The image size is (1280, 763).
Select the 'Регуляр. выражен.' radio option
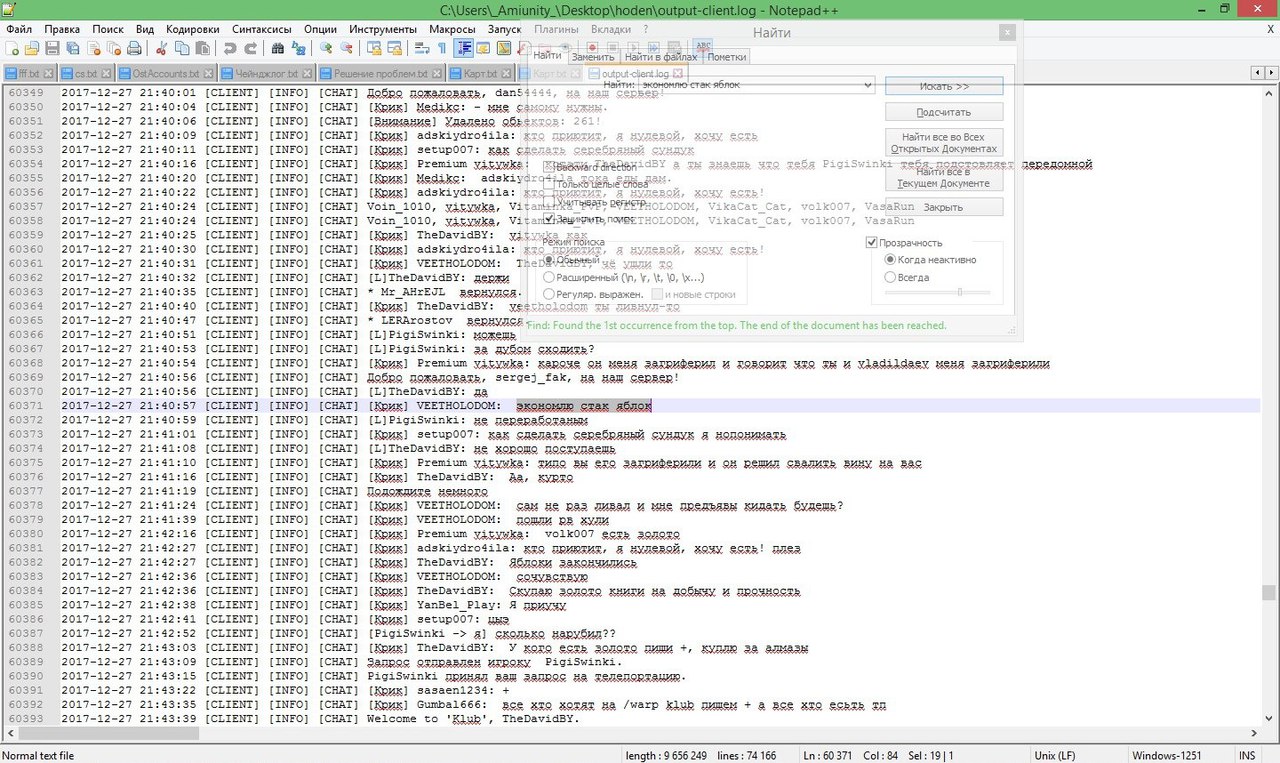point(548,294)
